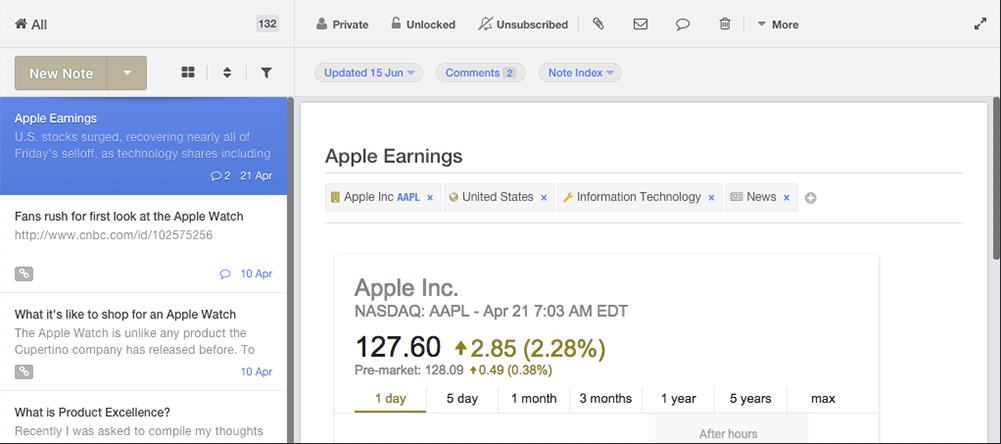This screenshot has height=444, width=1001.
Task: Select the 5 day chart tab
Action: click(x=462, y=399)
